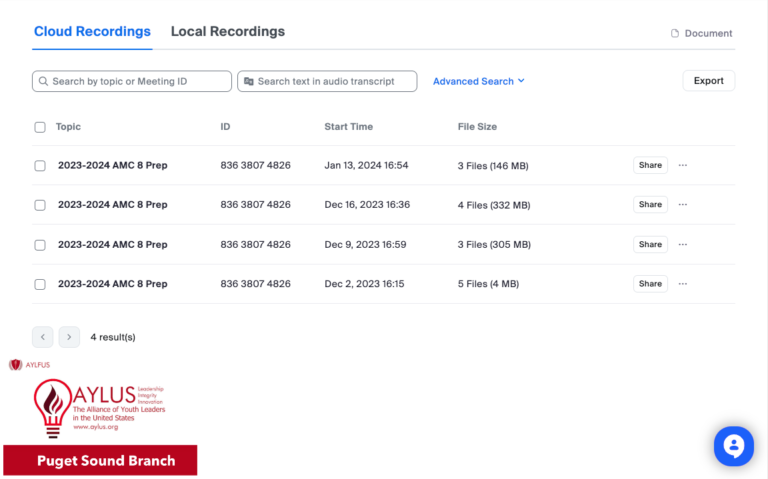
Task: Check the Dec 9, 2023 recording checkbox
Action: (x=40, y=245)
